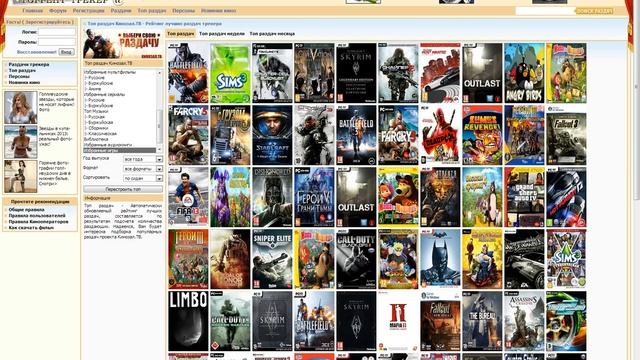Open the Deadpool game cover
This screenshot has width=640, height=360.
coord(440,135)
